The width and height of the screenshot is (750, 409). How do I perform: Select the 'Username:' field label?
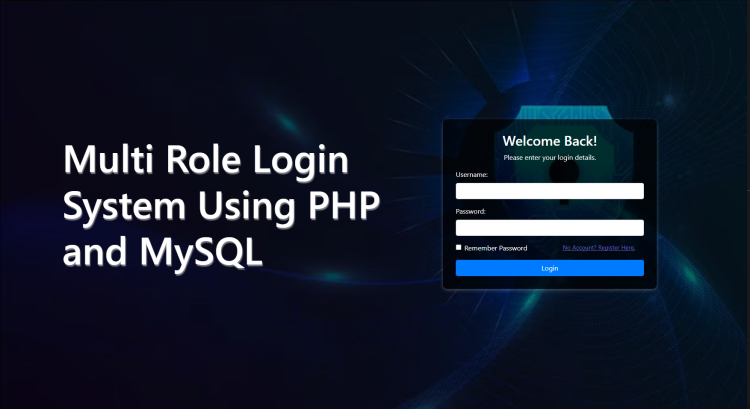(x=472, y=175)
